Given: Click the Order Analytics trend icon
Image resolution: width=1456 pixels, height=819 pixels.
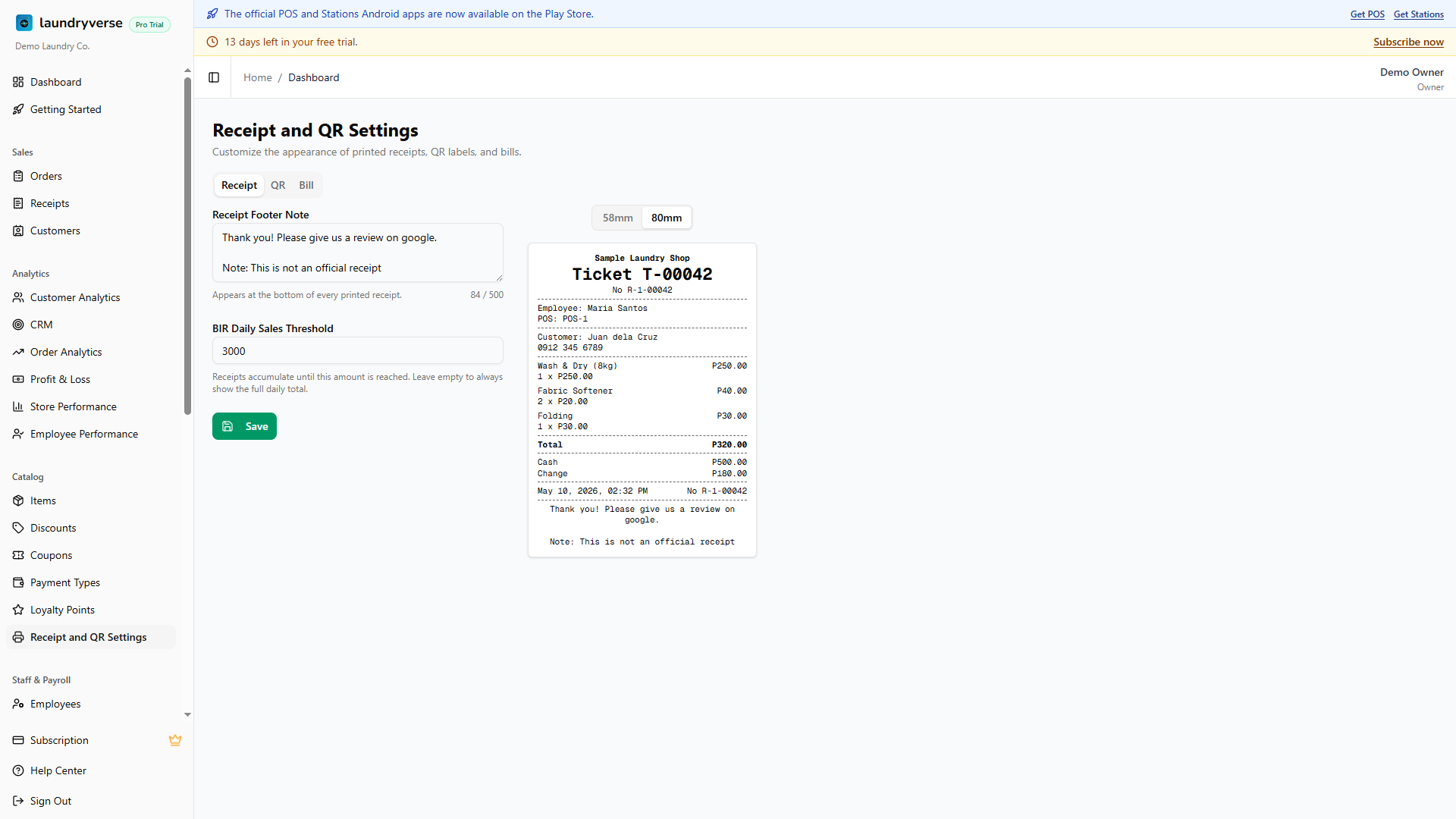Looking at the screenshot, I should (x=18, y=352).
